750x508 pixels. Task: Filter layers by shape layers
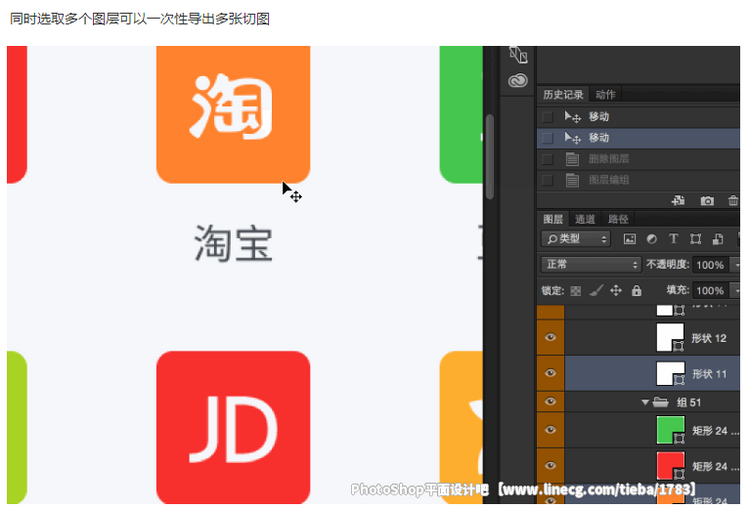(x=695, y=239)
